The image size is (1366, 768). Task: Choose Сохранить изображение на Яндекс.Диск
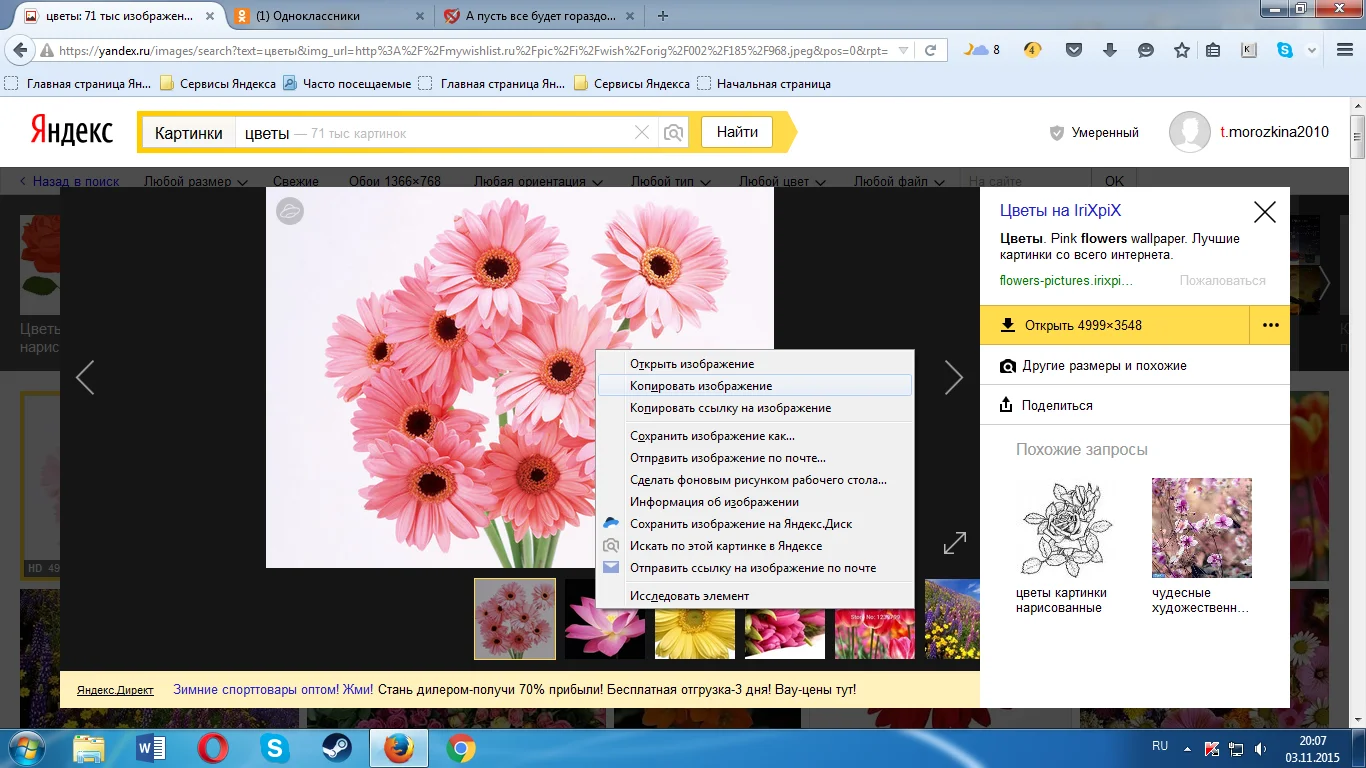point(740,523)
